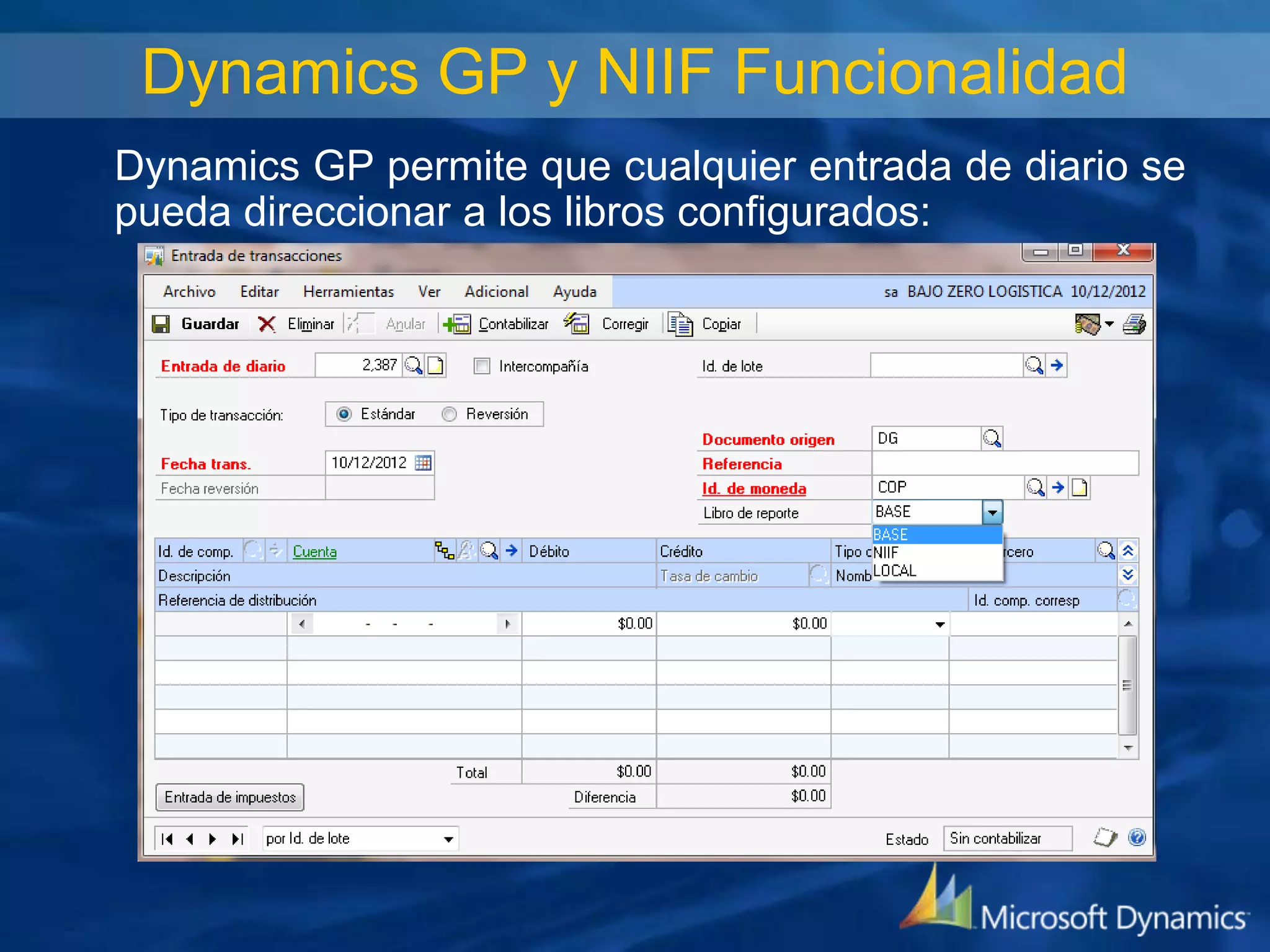Open Id. de lote lookup magnifier
This screenshot has height=952, width=1270.
pos(1034,365)
